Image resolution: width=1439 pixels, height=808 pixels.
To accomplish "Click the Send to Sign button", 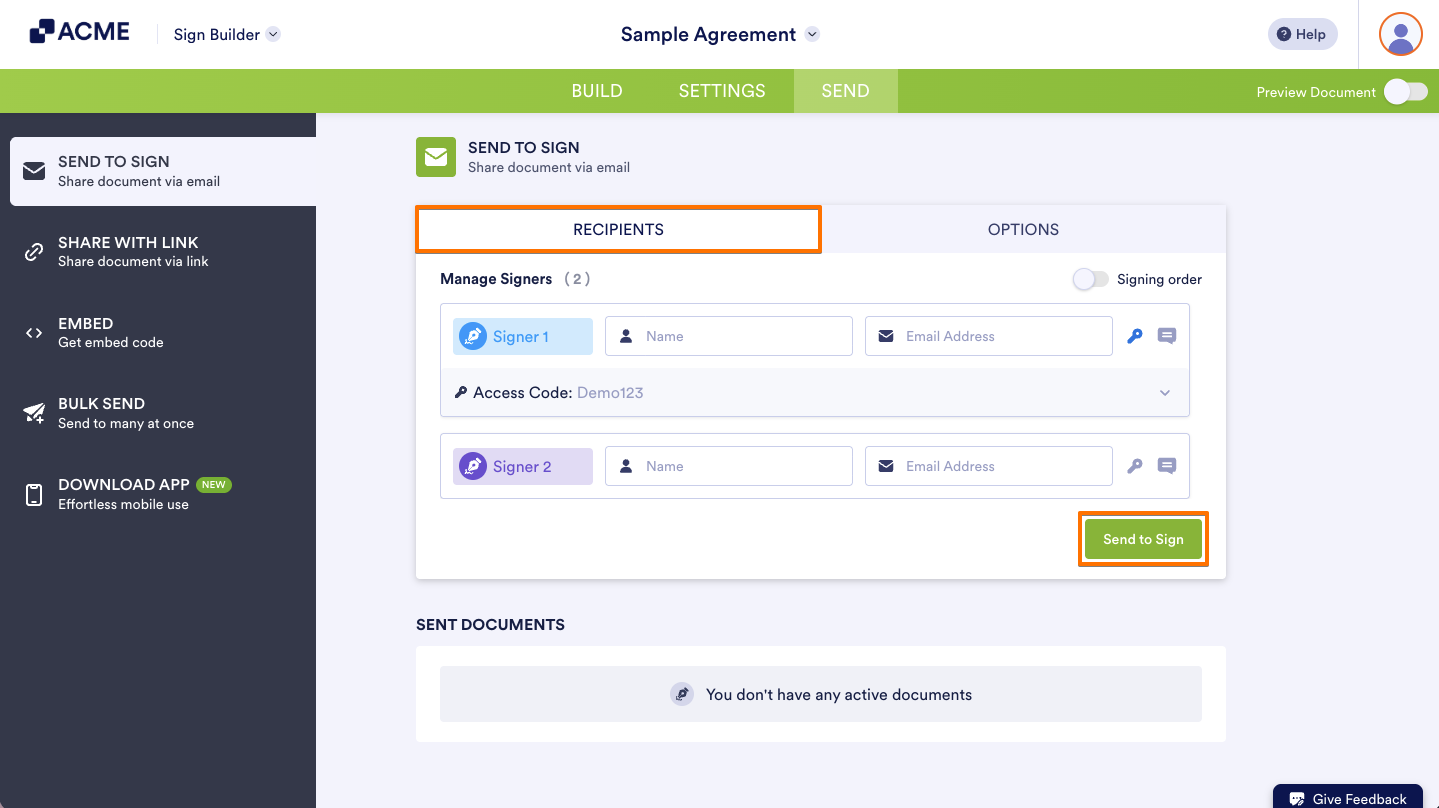I will (1143, 539).
